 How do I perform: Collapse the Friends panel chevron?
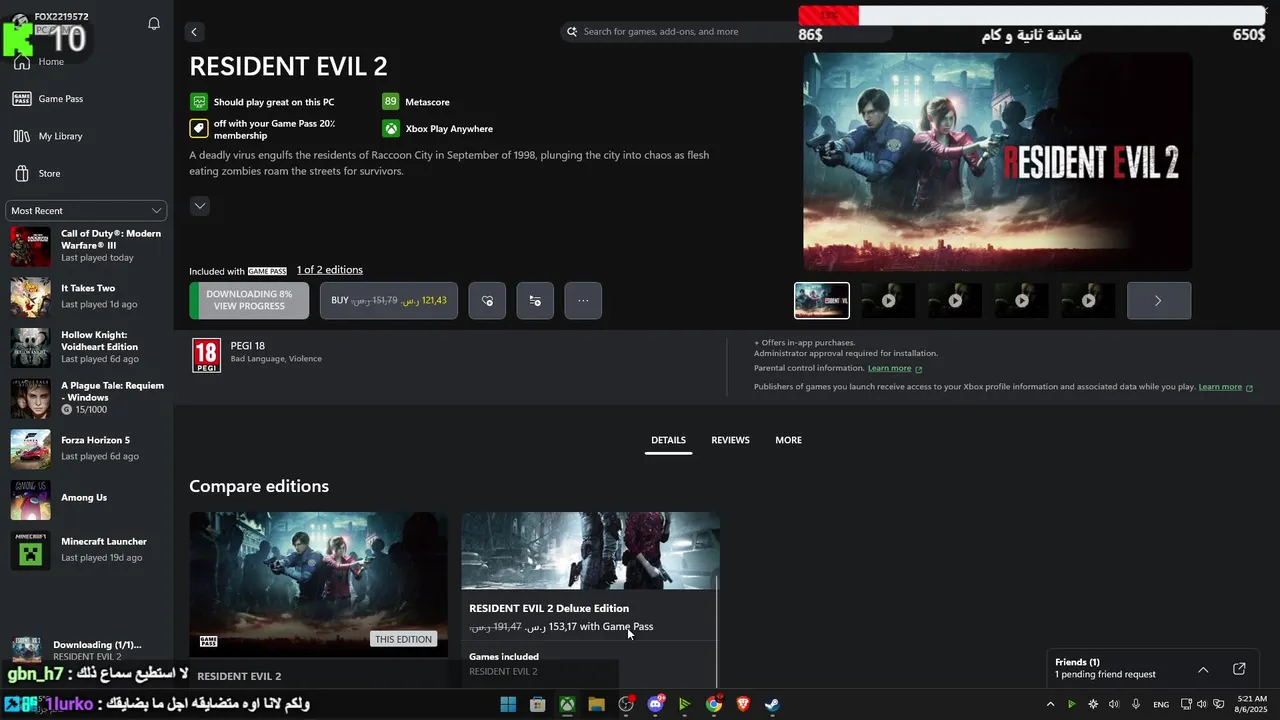pyautogui.click(x=1203, y=669)
